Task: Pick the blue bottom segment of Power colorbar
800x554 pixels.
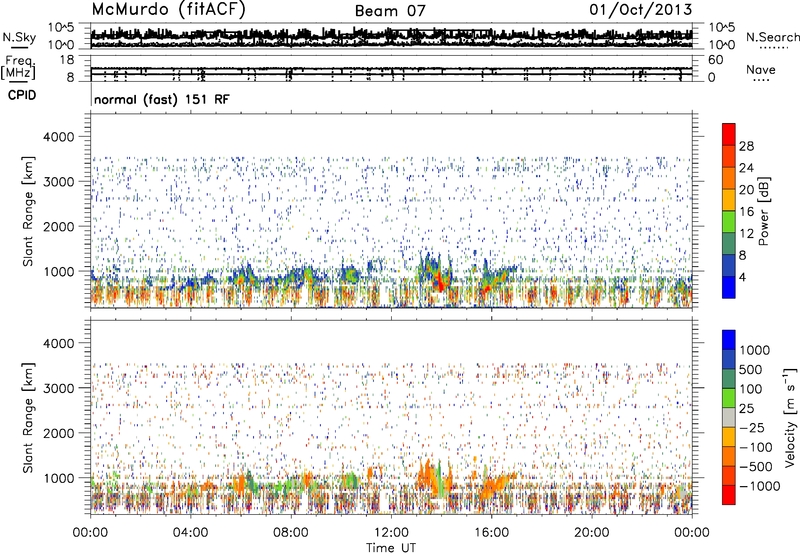Action: pos(729,287)
